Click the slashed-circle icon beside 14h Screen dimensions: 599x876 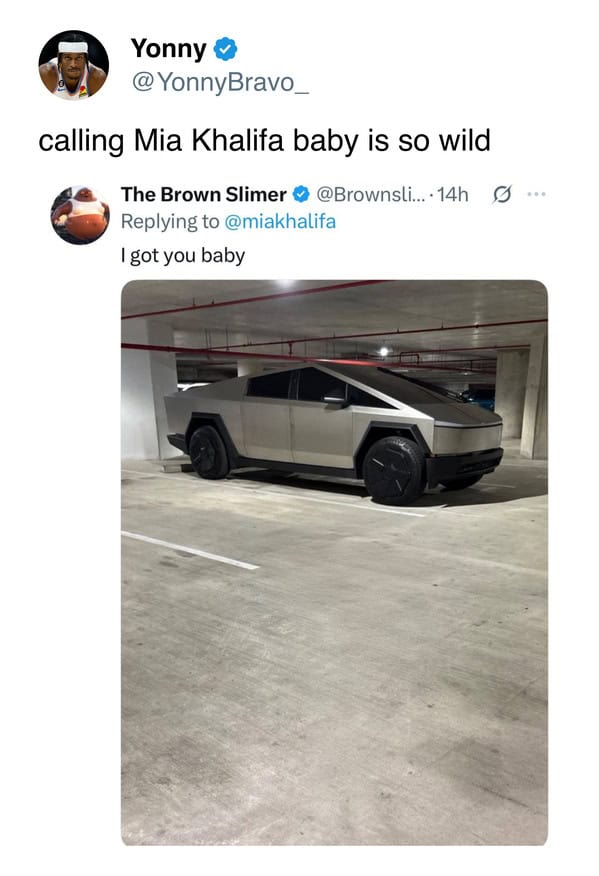(x=501, y=194)
